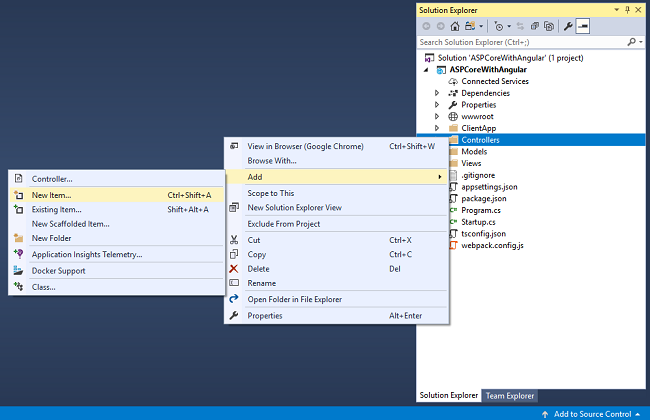This screenshot has height=420, width=650.
Task: Click the Cut scissors icon
Action: click(234, 240)
